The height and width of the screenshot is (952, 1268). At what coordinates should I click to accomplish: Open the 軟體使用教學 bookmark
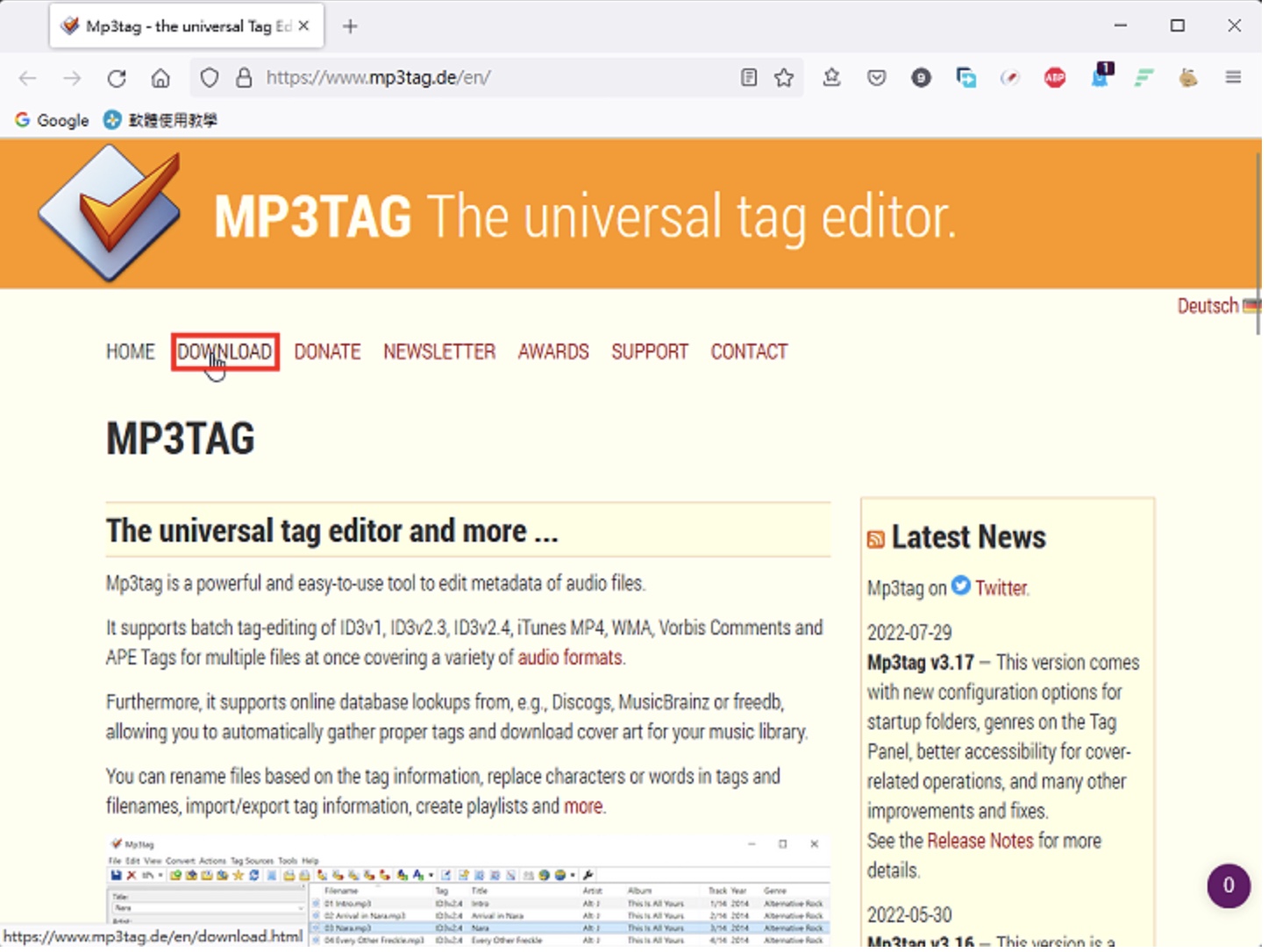[161, 121]
